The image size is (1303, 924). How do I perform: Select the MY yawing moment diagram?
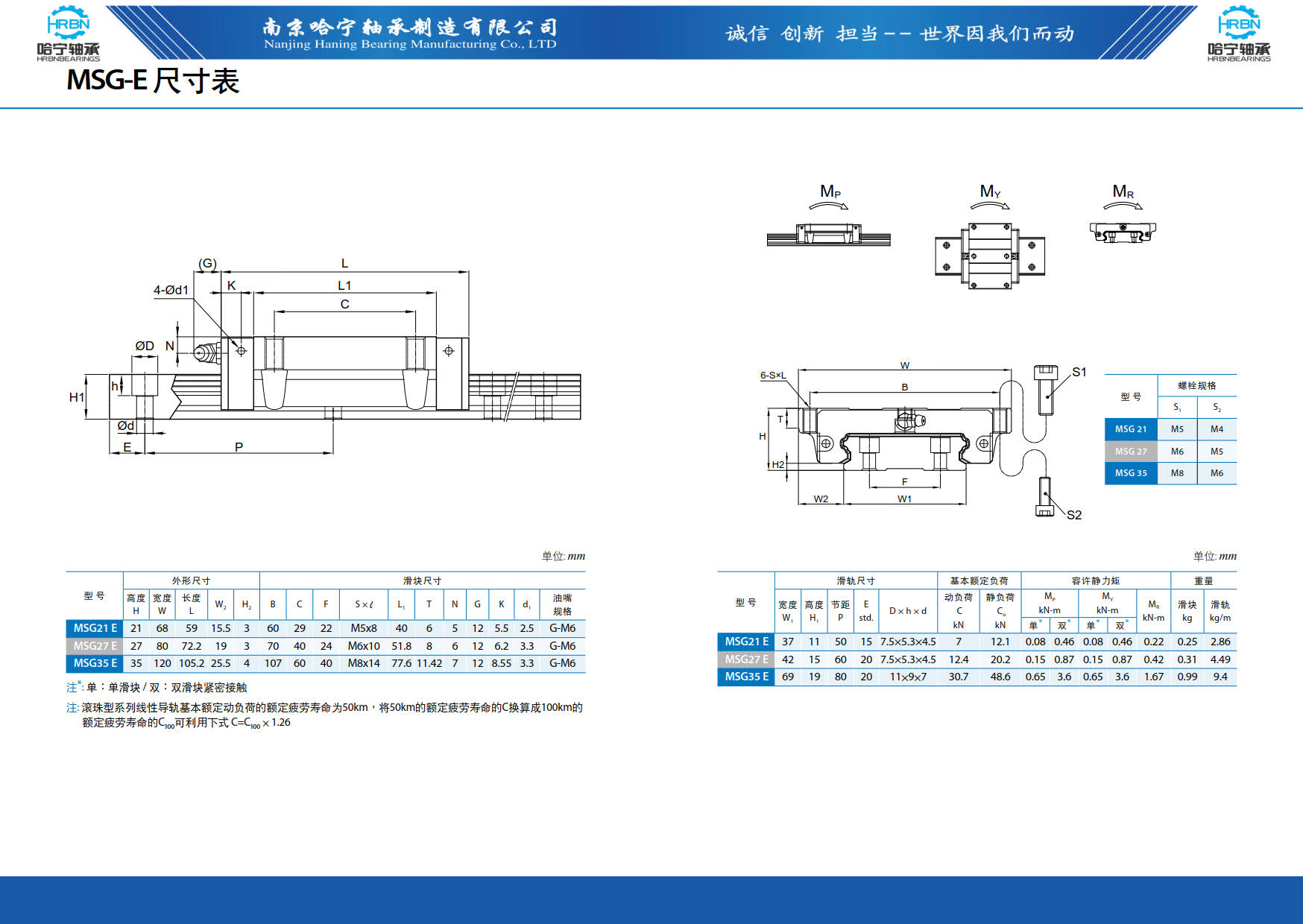(x=990, y=236)
